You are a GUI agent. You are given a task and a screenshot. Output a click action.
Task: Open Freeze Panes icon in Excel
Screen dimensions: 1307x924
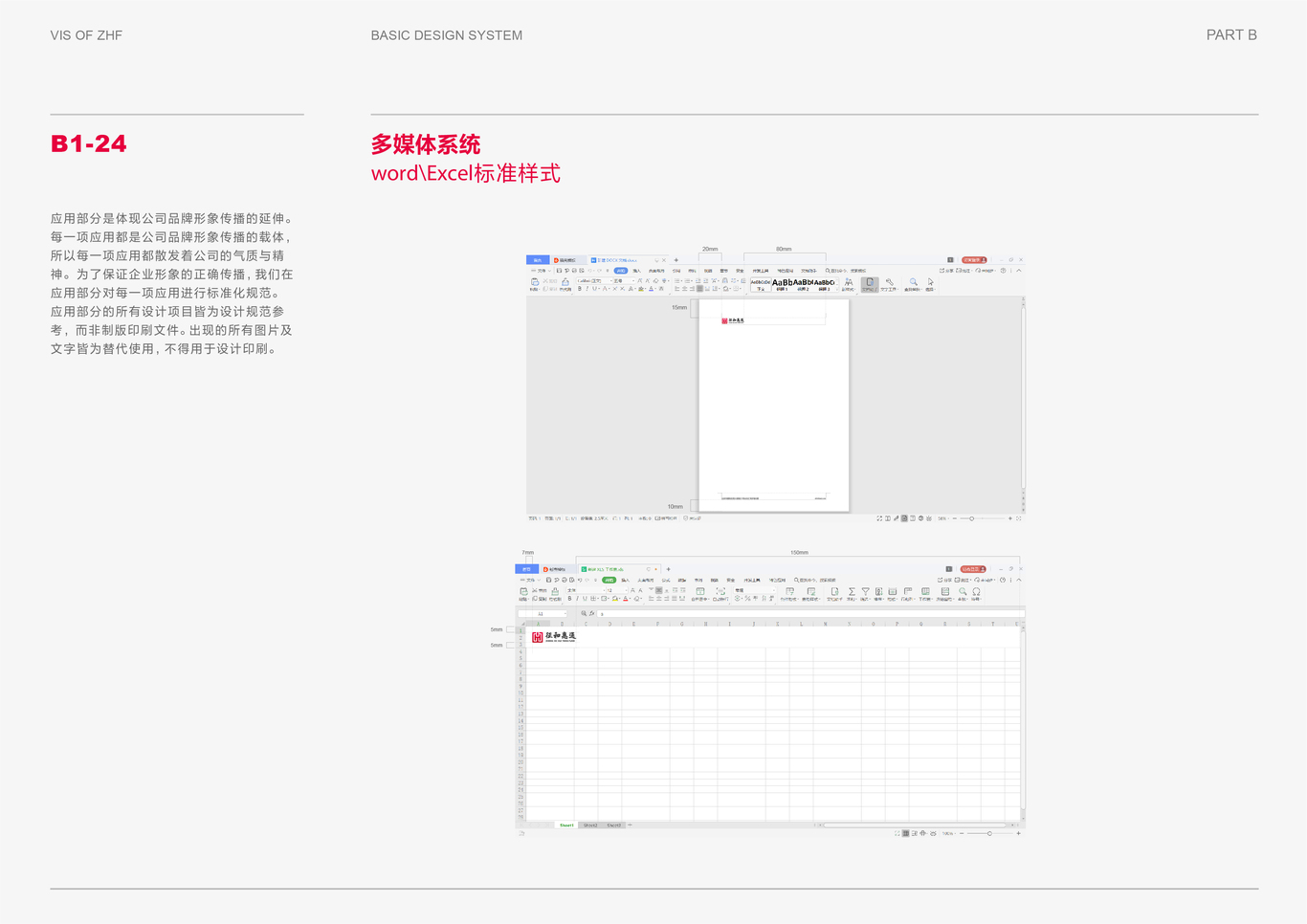pos(944,592)
